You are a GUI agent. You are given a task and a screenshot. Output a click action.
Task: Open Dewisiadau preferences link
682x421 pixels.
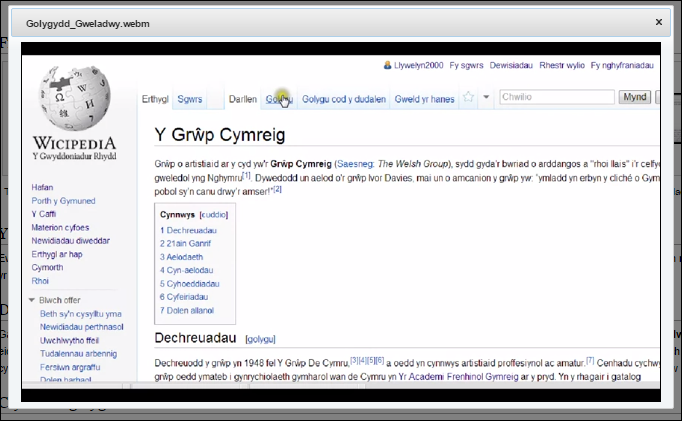[x=511, y=65]
